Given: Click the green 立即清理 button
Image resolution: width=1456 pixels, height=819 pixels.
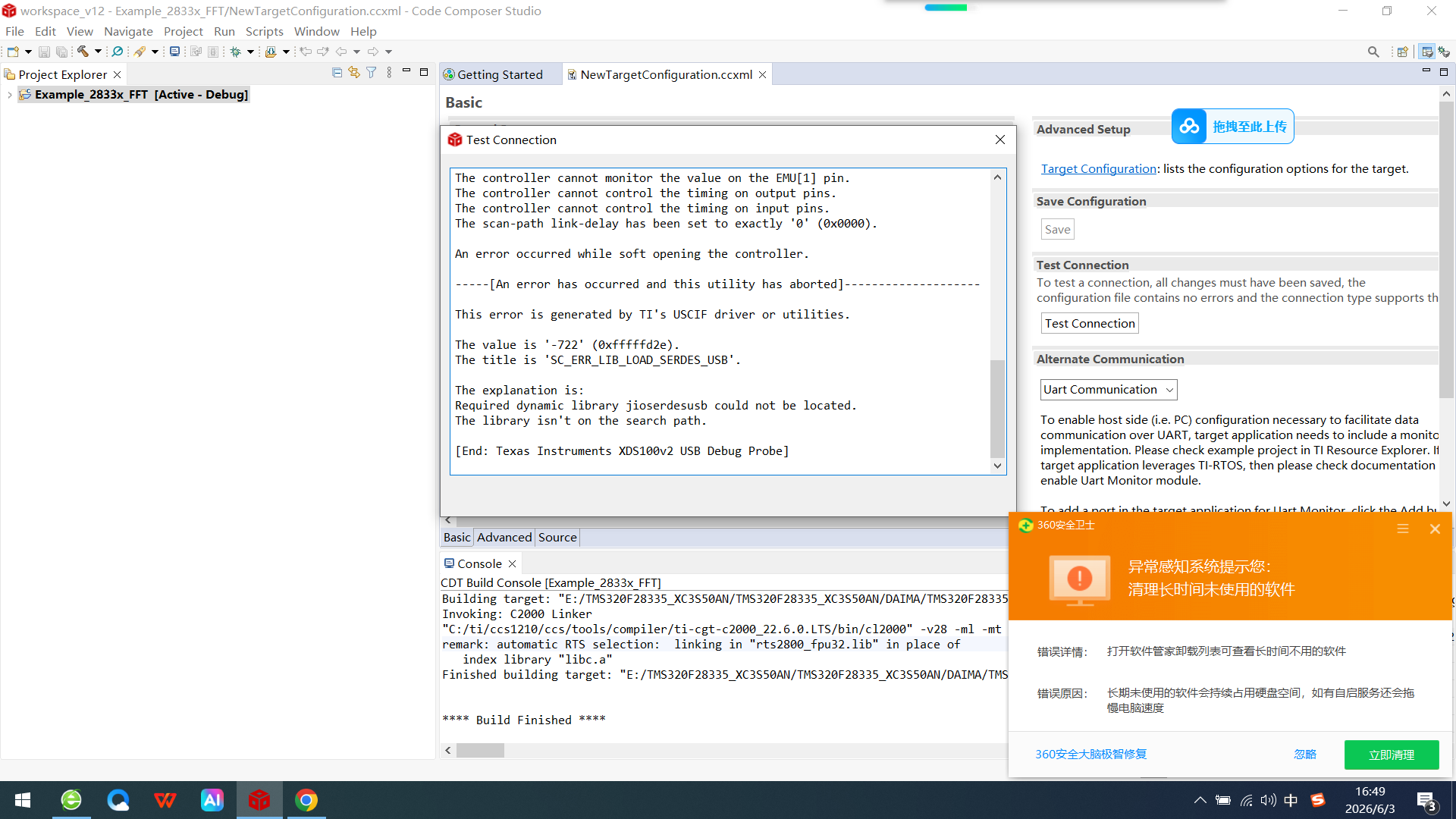Looking at the screenshot, I should coord(1391,755).
